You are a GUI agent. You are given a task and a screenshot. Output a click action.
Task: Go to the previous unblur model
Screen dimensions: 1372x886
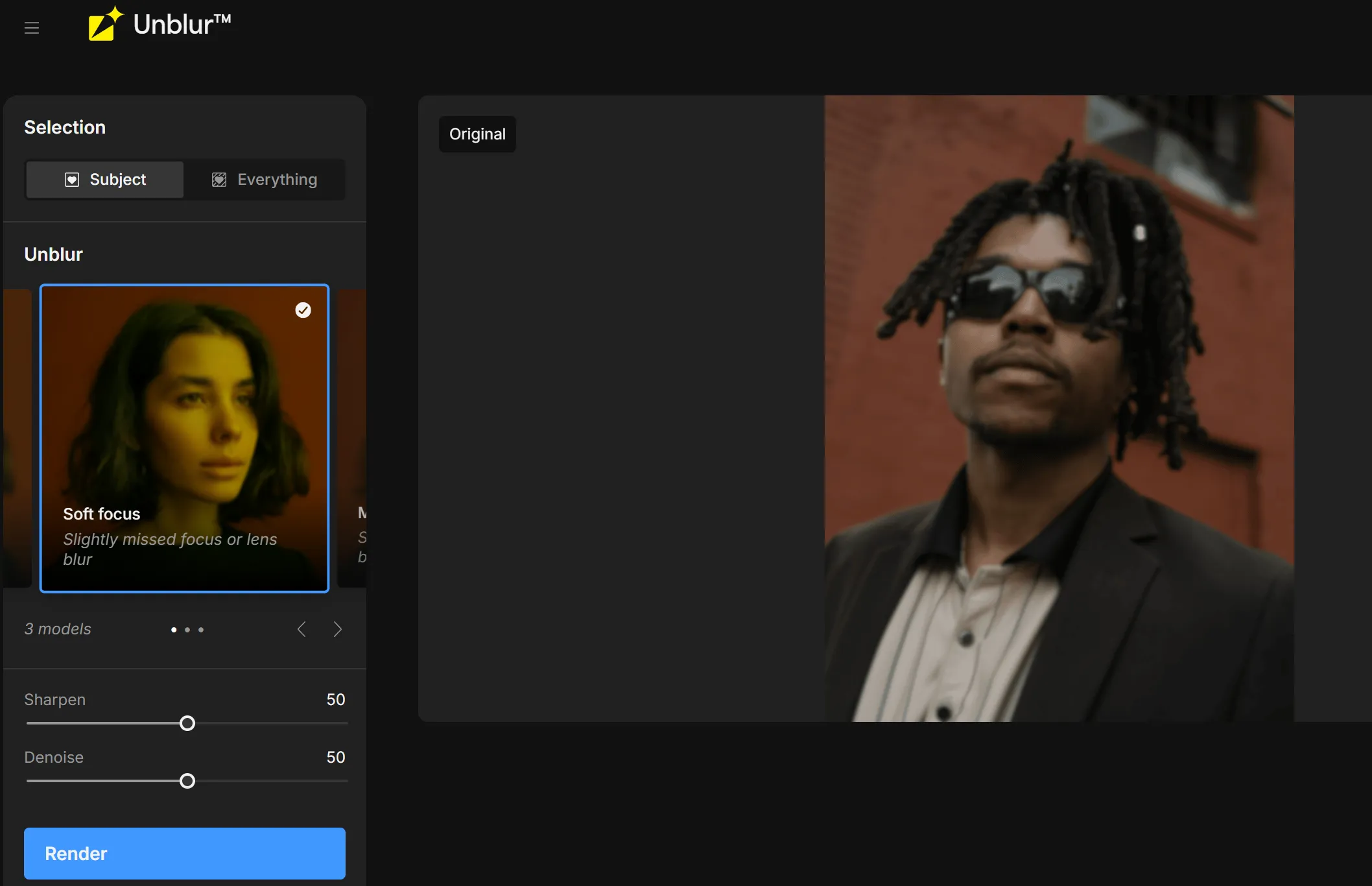click(302, 629)
